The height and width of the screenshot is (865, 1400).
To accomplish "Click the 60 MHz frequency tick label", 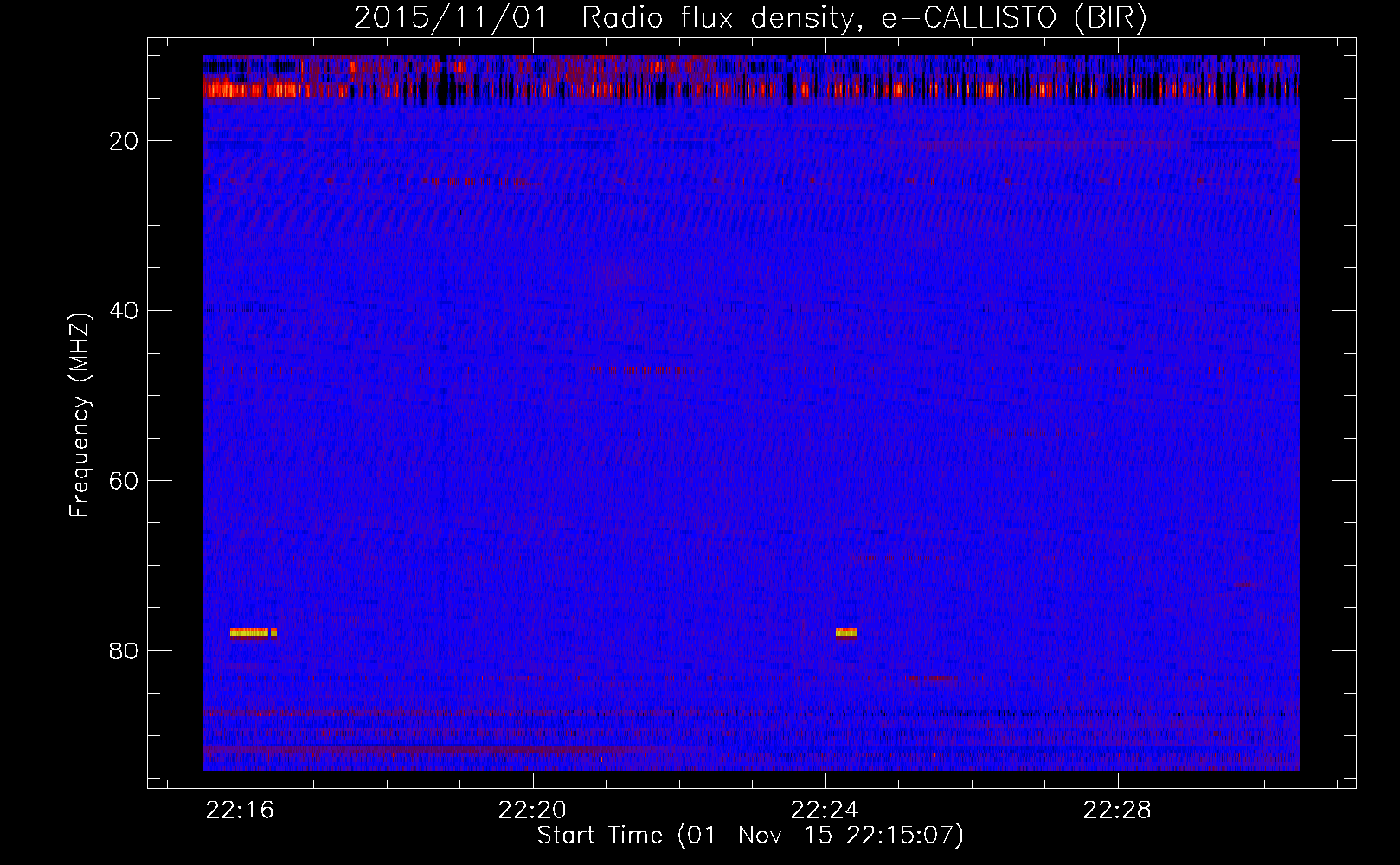I will (125, 481).
